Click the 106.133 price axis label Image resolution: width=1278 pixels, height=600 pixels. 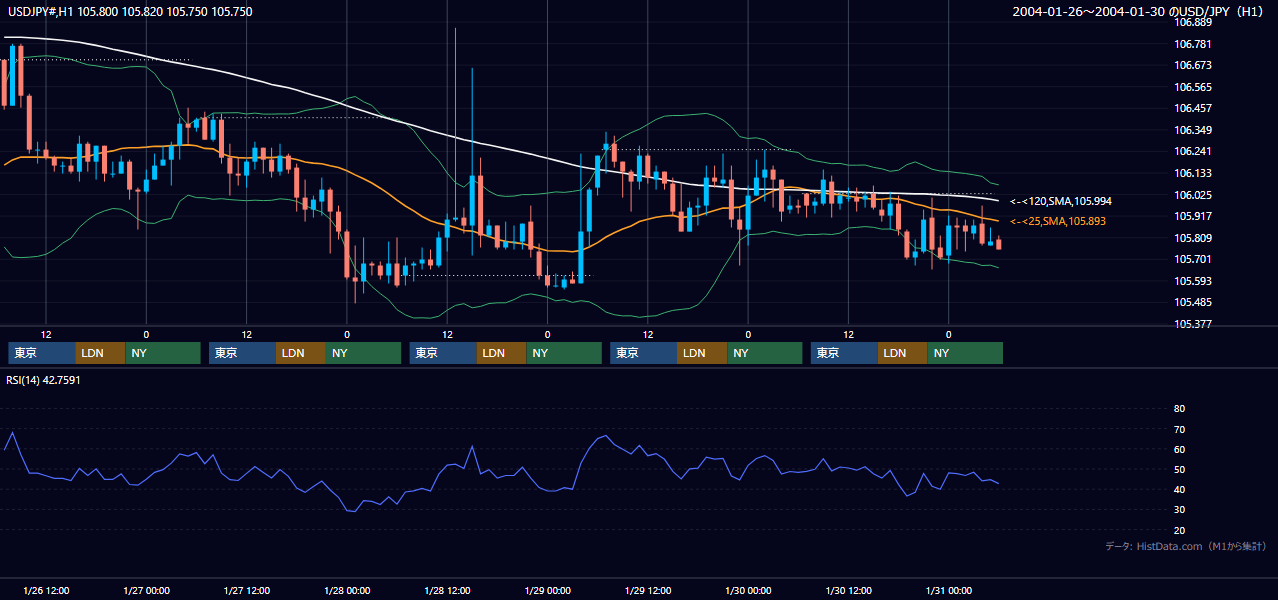coord(1193,173)
